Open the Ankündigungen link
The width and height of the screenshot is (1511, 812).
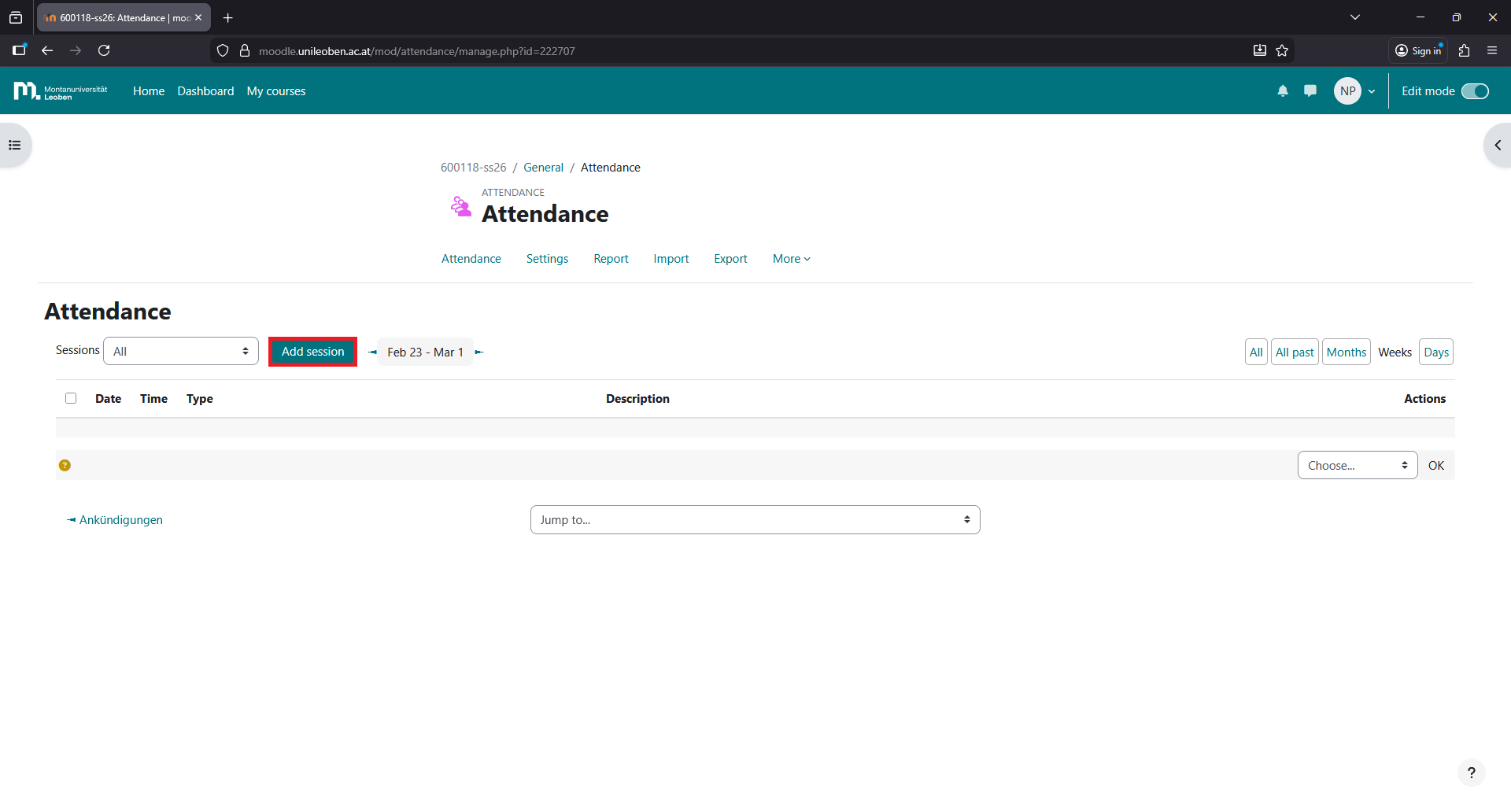[x=120, y=520]
